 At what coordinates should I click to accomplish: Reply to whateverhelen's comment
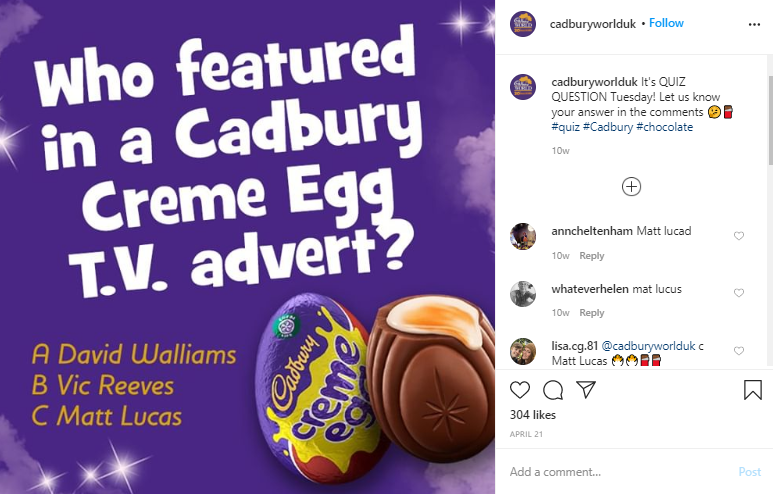click(592, 313)
